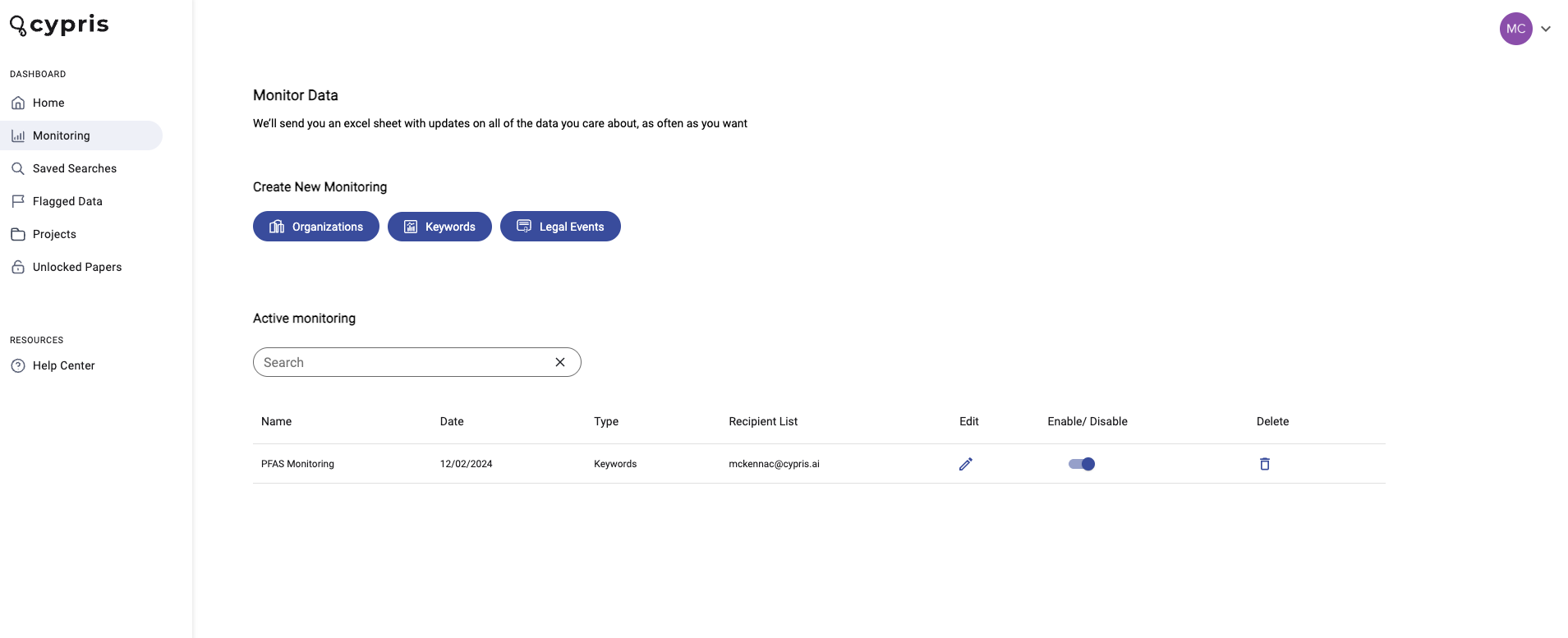Select the PFAS Monitoring row name
Screen dimensions: 1568x638
point(297,464)
